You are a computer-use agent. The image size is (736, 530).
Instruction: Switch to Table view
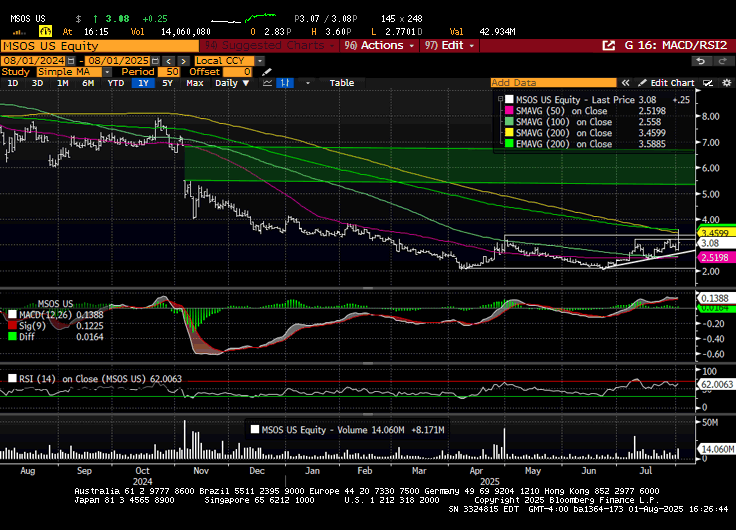coord(342,83)
